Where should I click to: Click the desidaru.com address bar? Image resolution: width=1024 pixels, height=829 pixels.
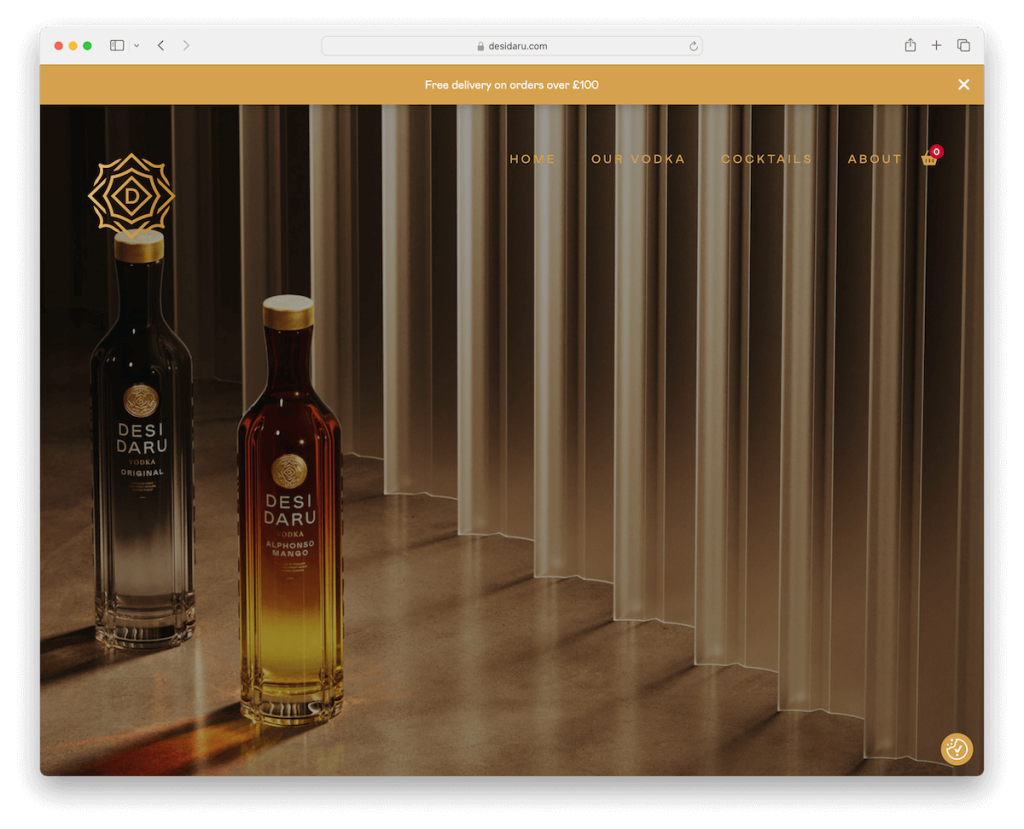click(511, 46)
